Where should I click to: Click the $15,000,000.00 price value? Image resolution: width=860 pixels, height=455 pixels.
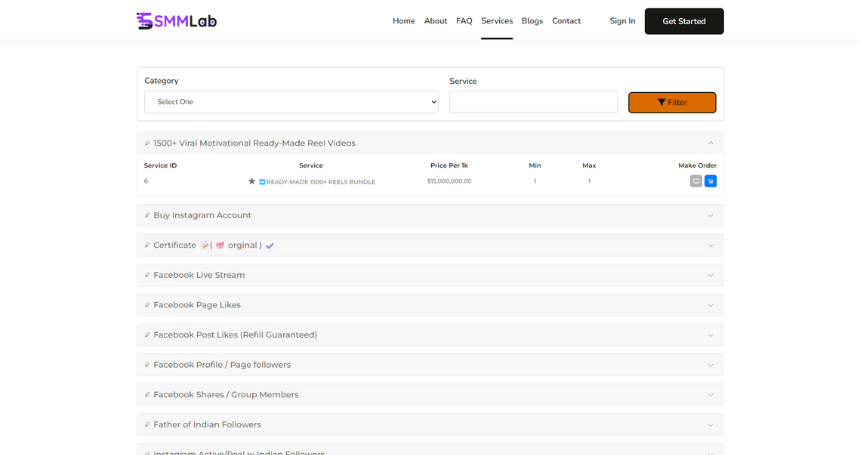pyautogui.click(x=449, y=181)
